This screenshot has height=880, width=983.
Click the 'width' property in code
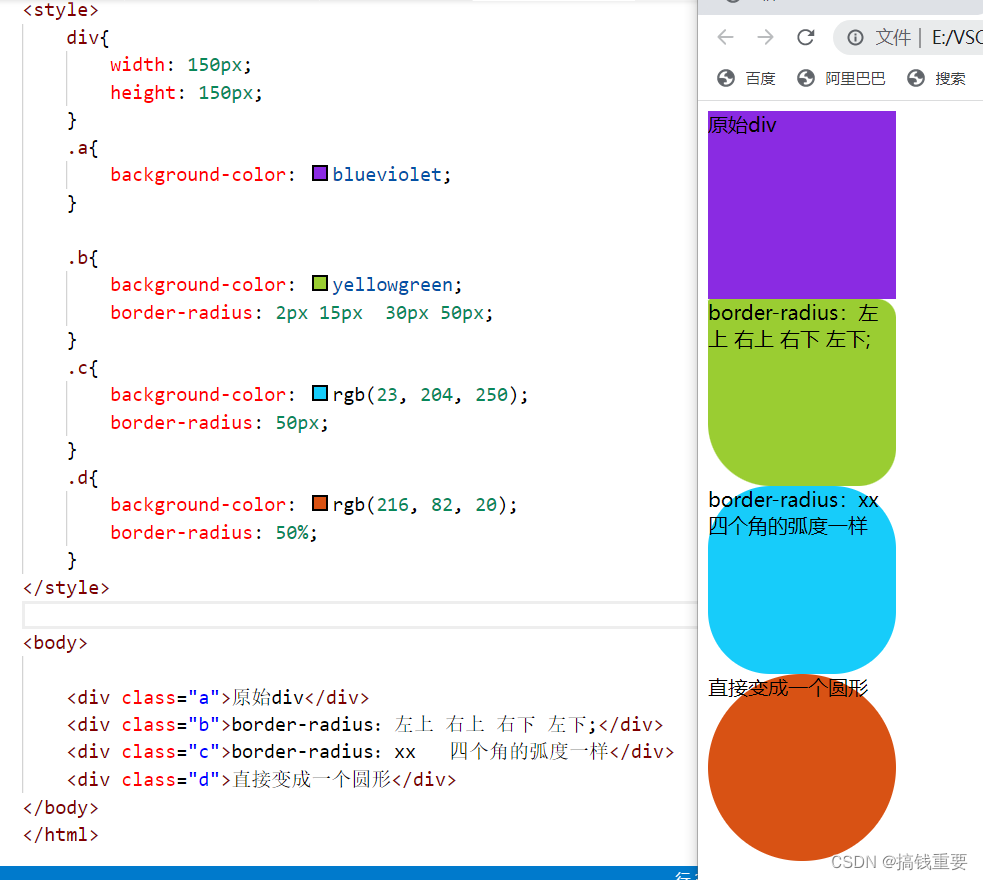click(x=137, y=65)
